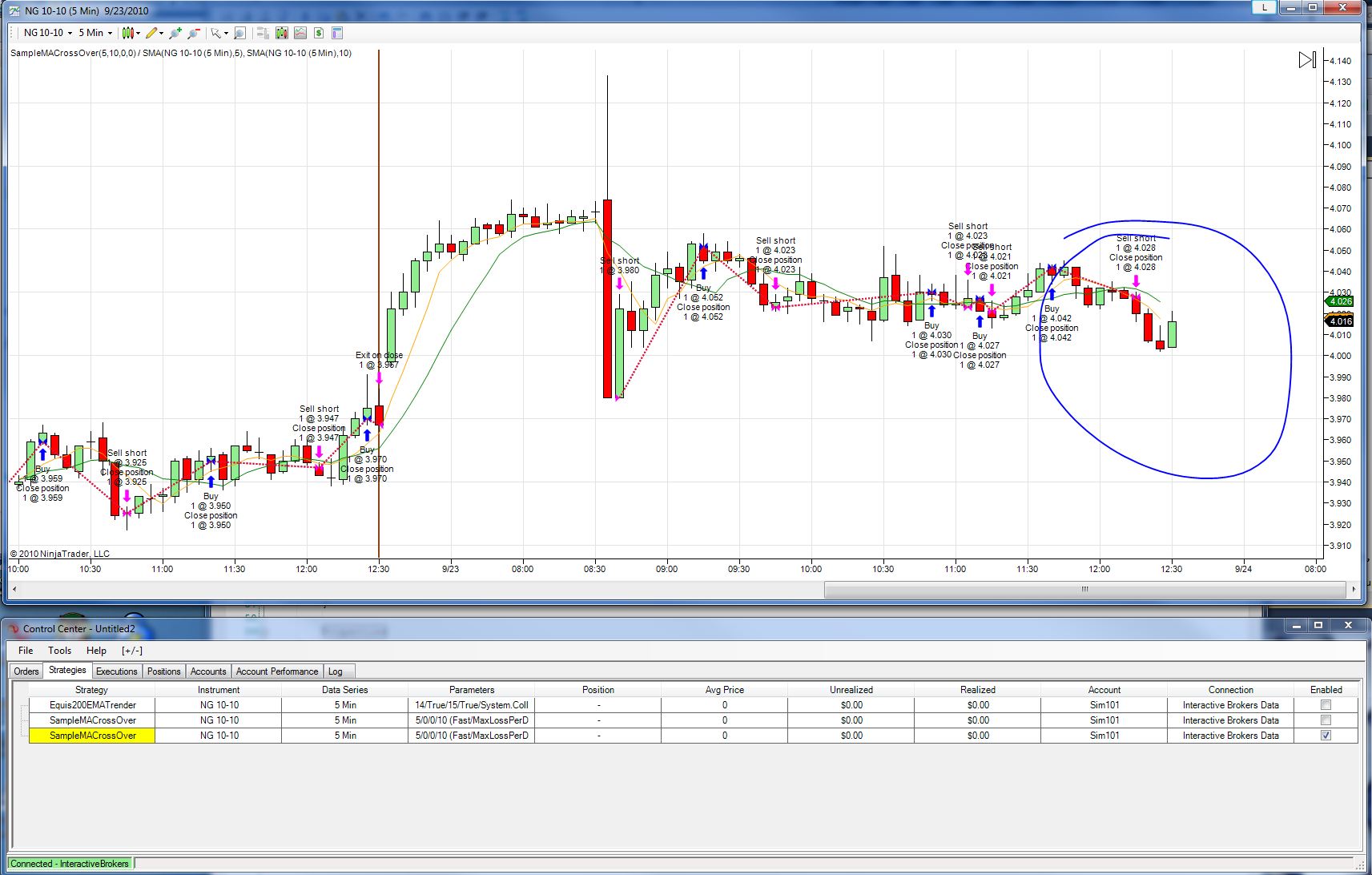Click the Exit on close trade label
This screenshot has height=875, width=1372.
point(379,360)
